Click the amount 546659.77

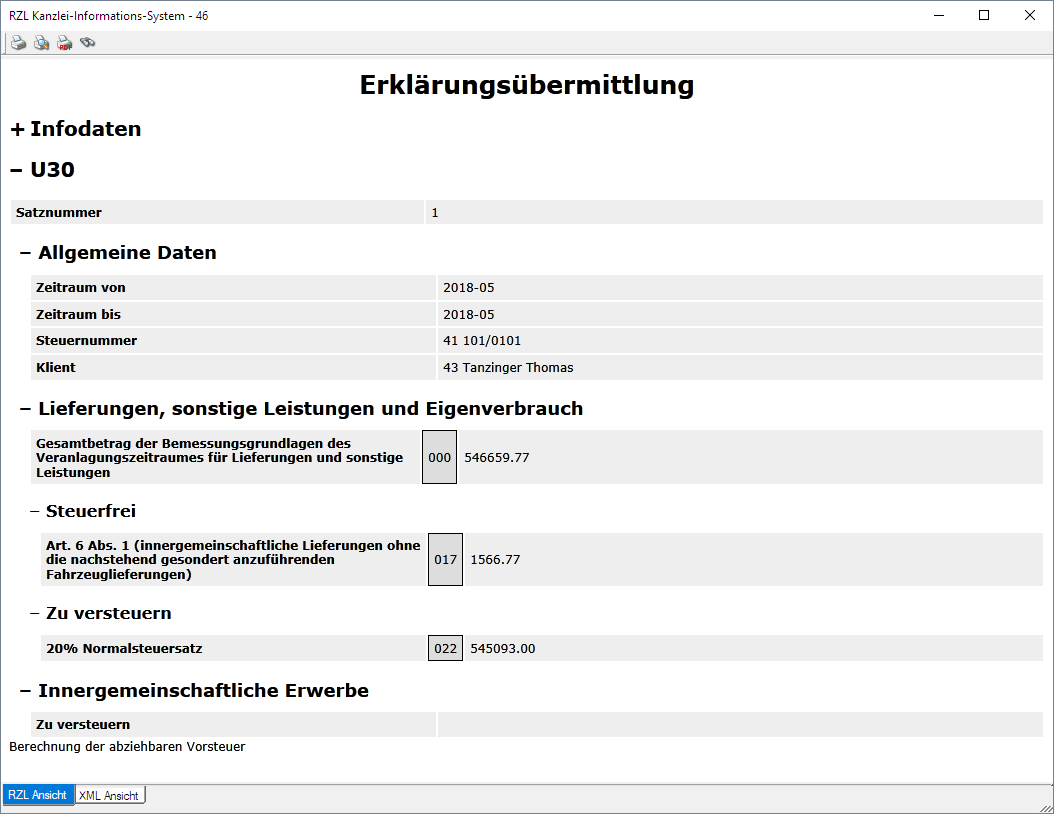(497, 457)
